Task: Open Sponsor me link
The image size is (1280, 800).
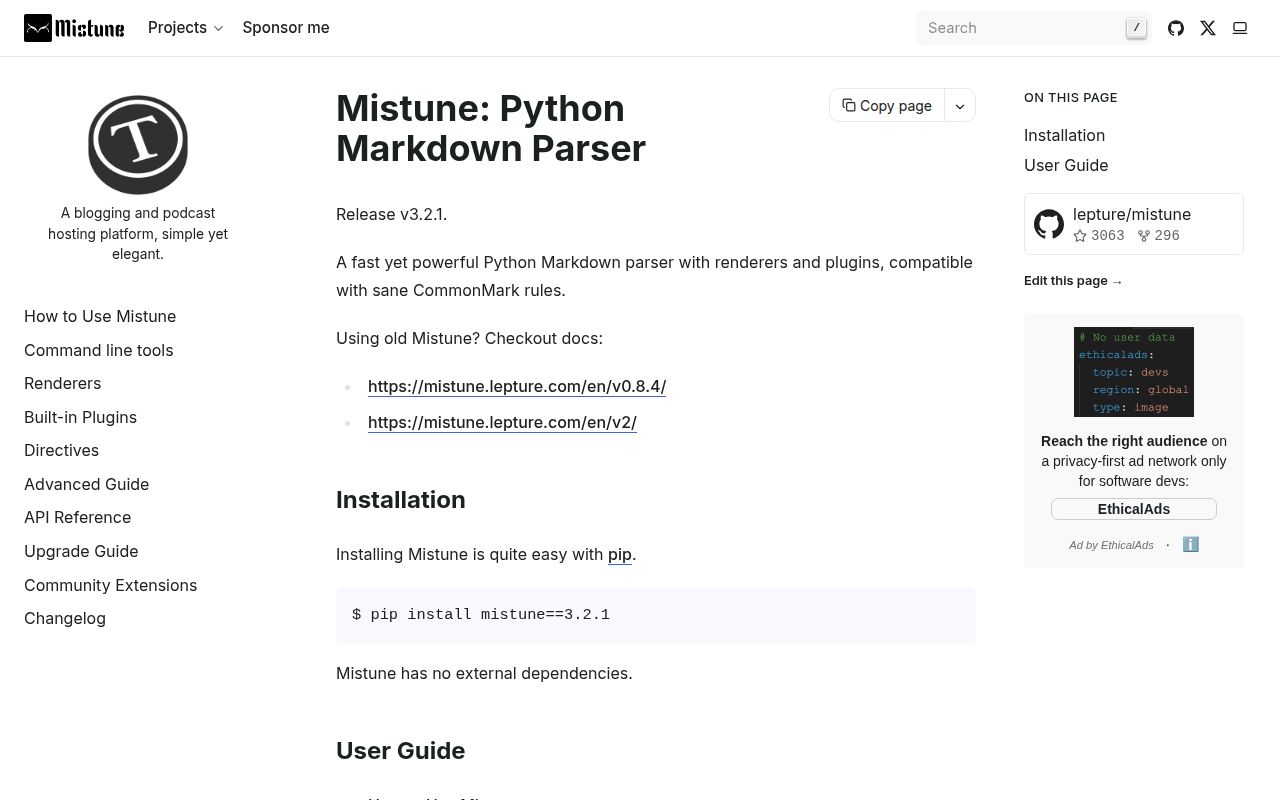Action: click(x=286, y=28)
